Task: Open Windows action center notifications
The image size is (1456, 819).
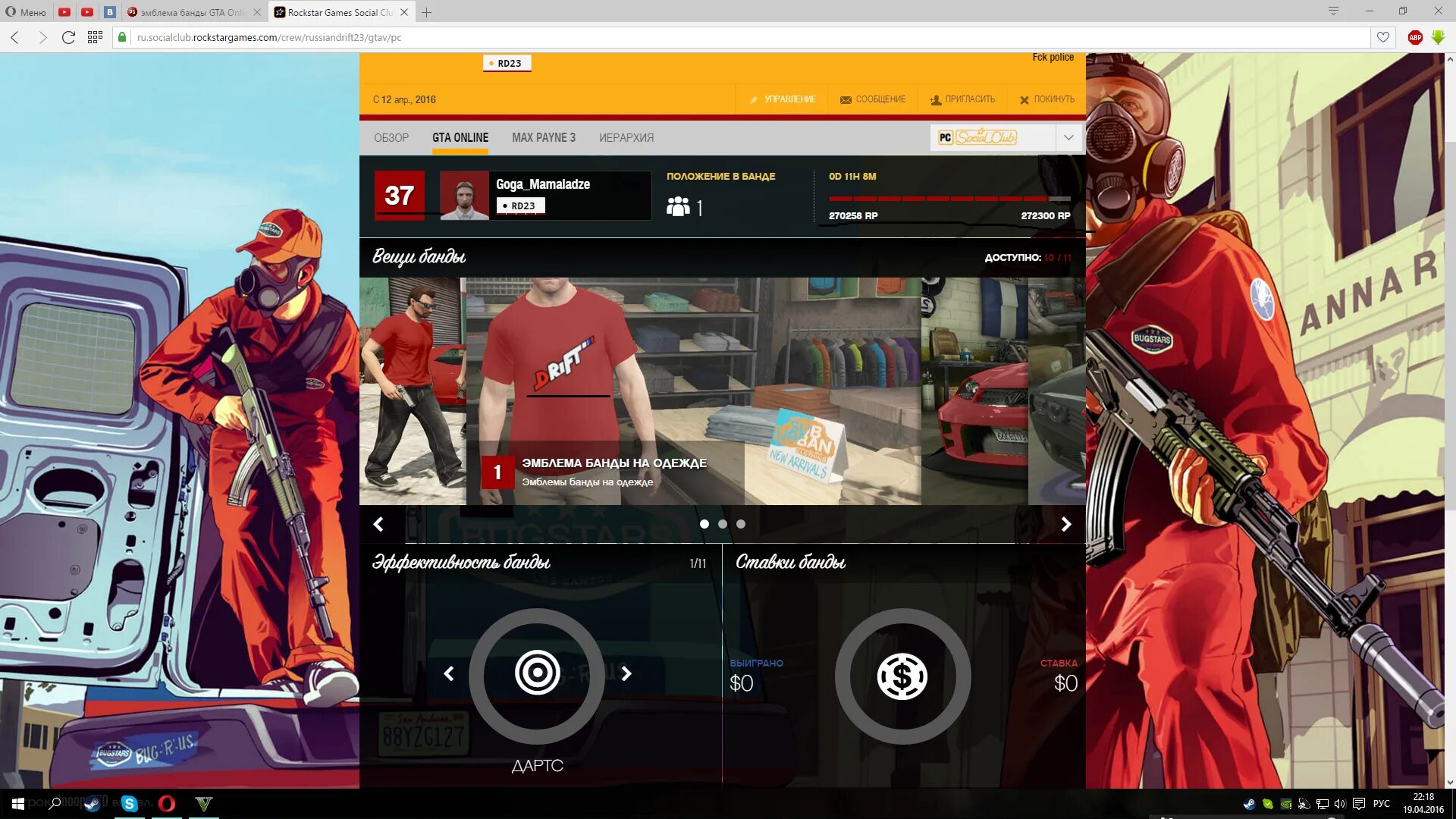Action: click(1359, 804)
